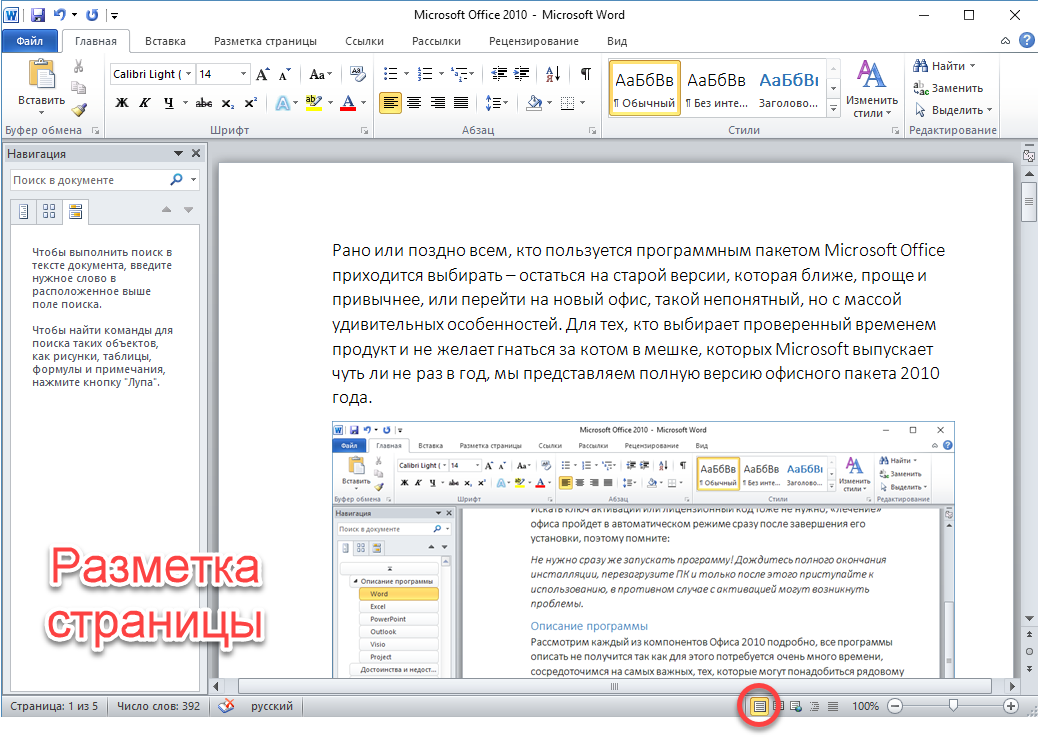Click the spell check icon in status bar
The image size is (1038, 741).
coord(226,706)
